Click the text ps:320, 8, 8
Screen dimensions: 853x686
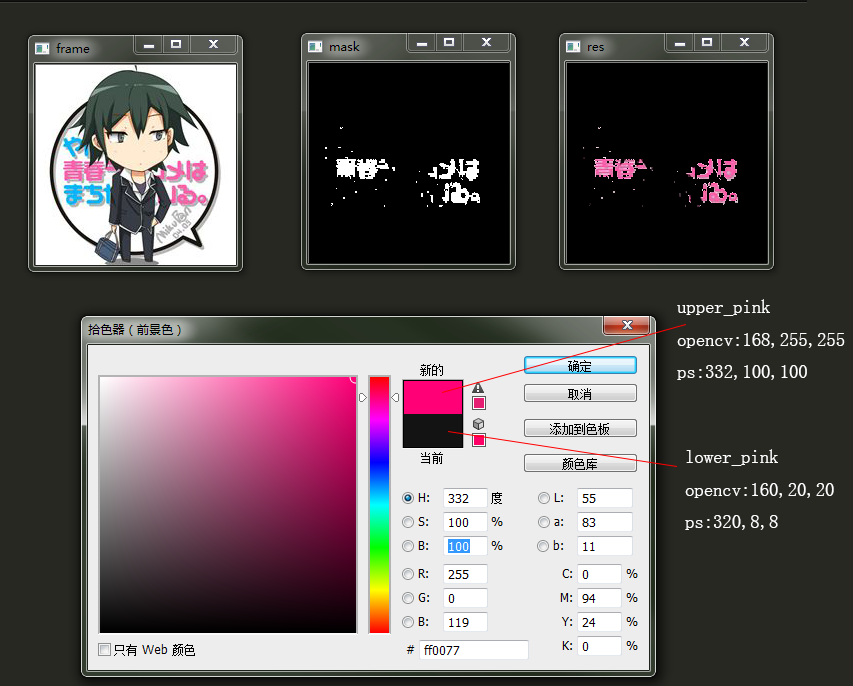click(731, 522)
